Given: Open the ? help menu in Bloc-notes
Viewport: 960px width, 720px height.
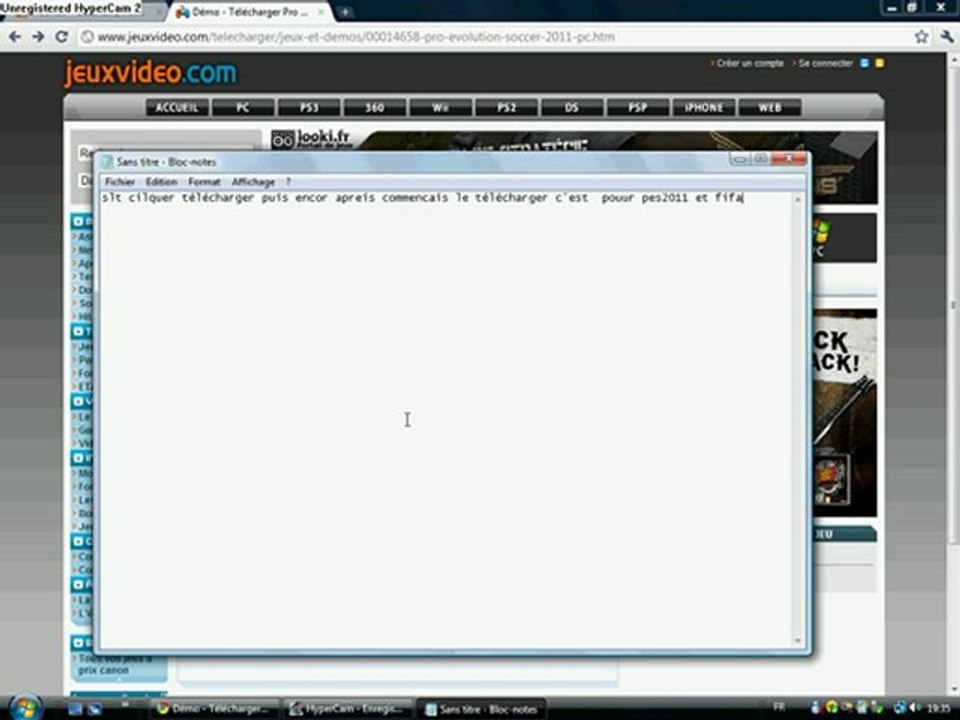Looking at the screenshot, I should [x=288, y=182].
